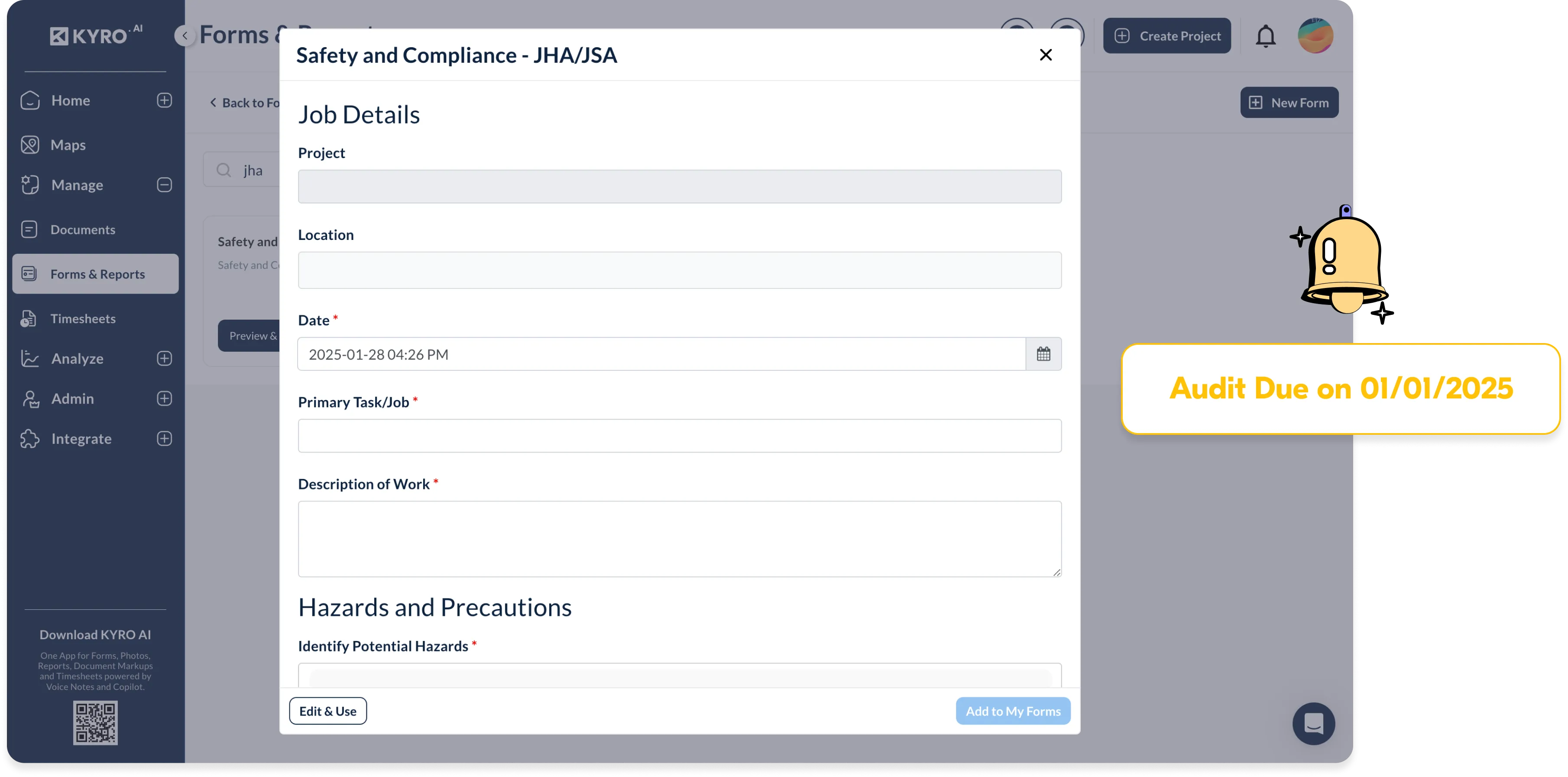Click the QR code image

tap(96, 723)
